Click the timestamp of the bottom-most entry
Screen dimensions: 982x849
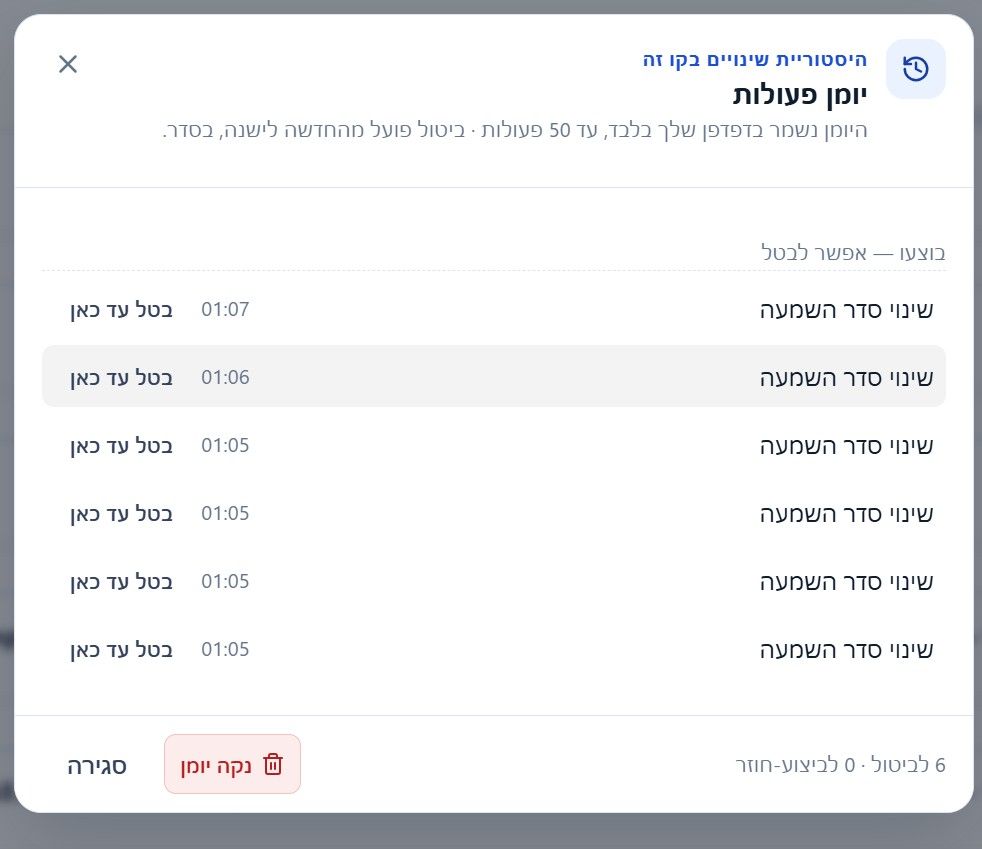point(225,649)
